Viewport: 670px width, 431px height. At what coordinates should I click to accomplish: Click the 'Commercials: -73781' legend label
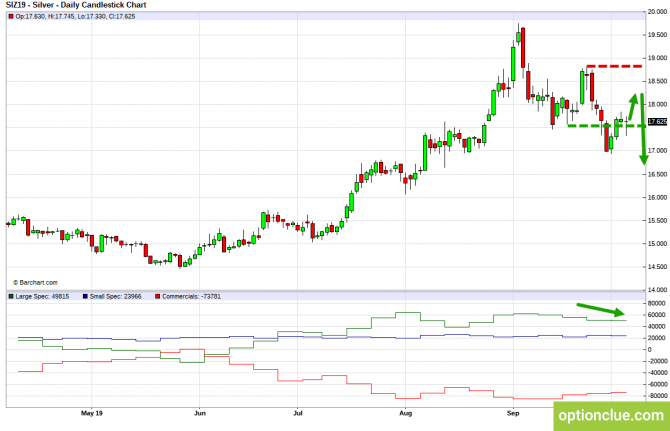(x=191, y=296)
